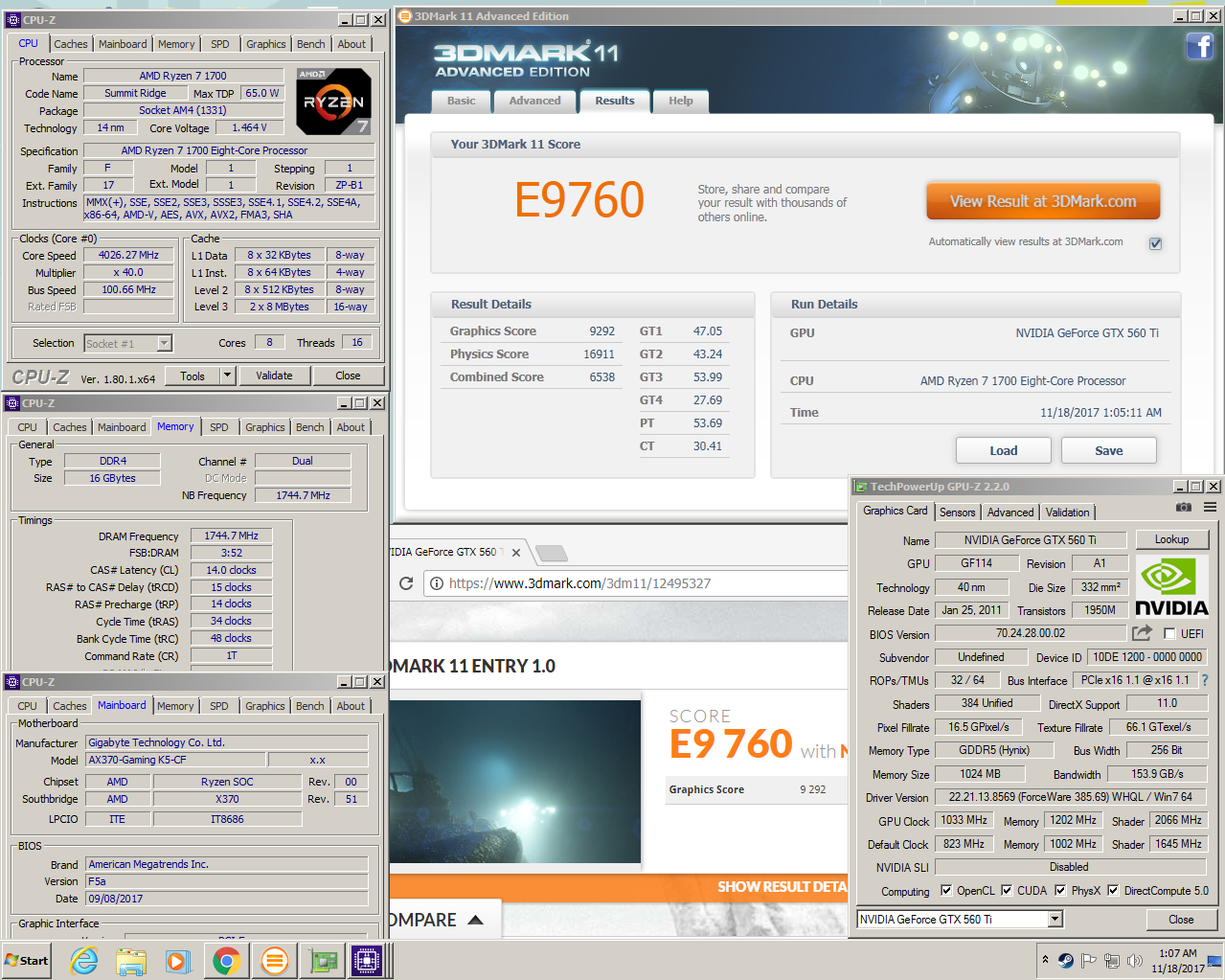Click the BIOS Version field in GPU-Z

tap(1030, 633)
